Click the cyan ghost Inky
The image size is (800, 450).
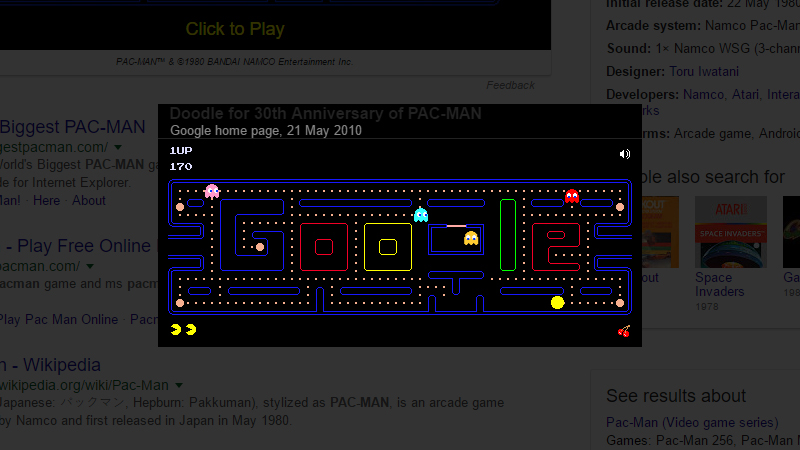(x=421, y=215)
